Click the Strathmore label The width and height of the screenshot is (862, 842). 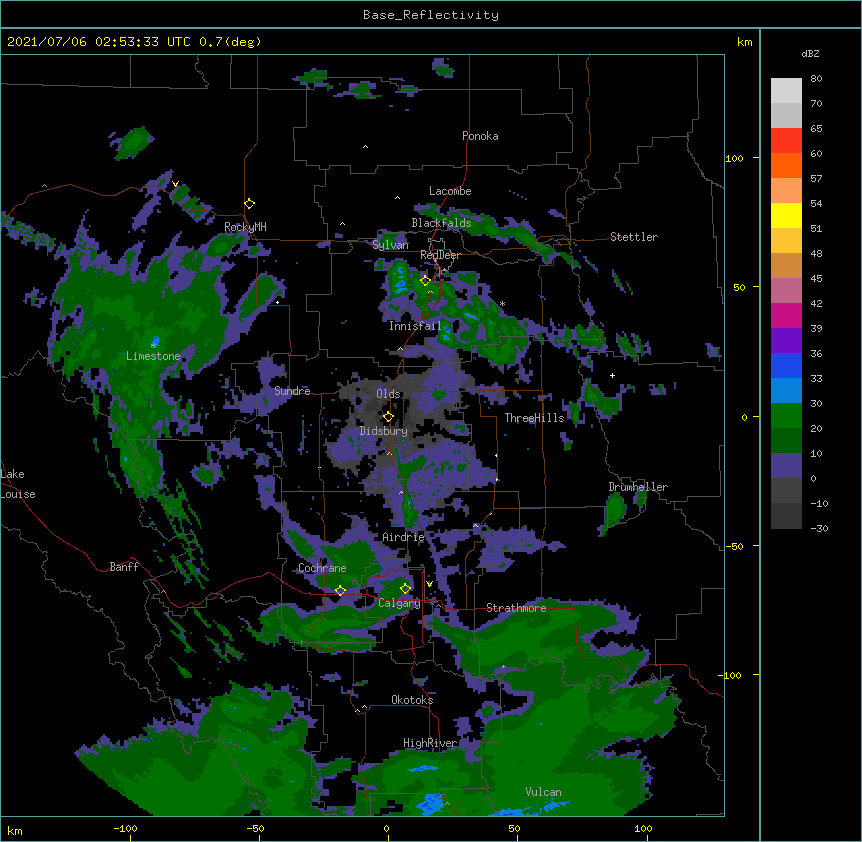coord(516,608)
